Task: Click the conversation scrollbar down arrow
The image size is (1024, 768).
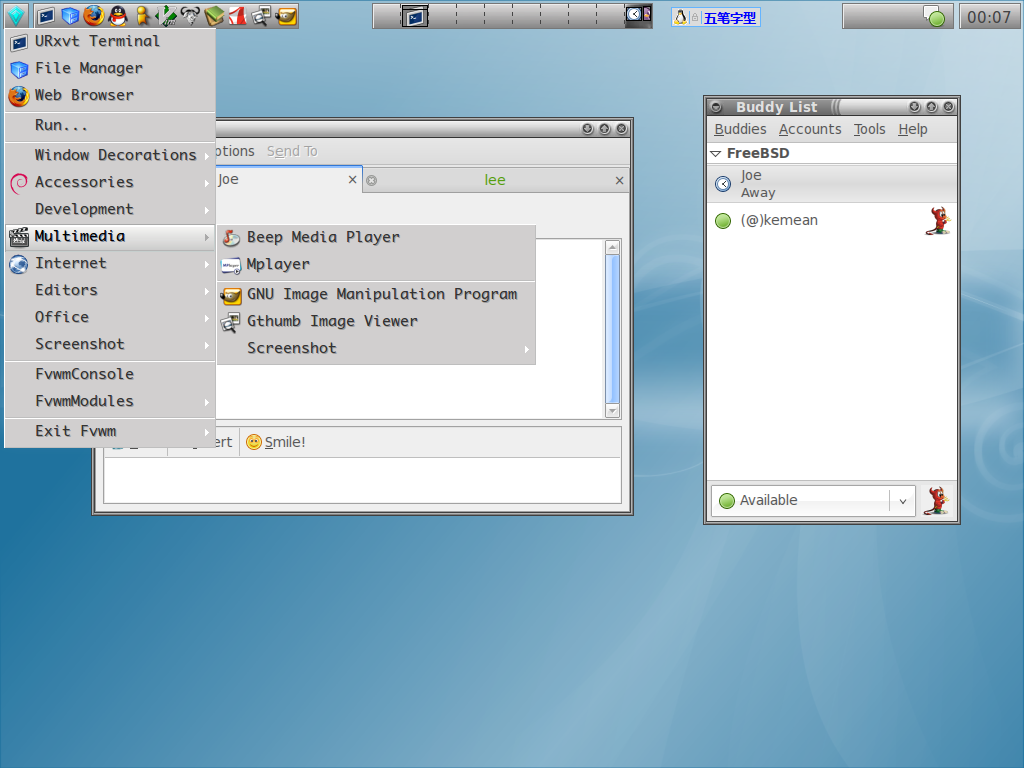Action: [x=613, y=411]
